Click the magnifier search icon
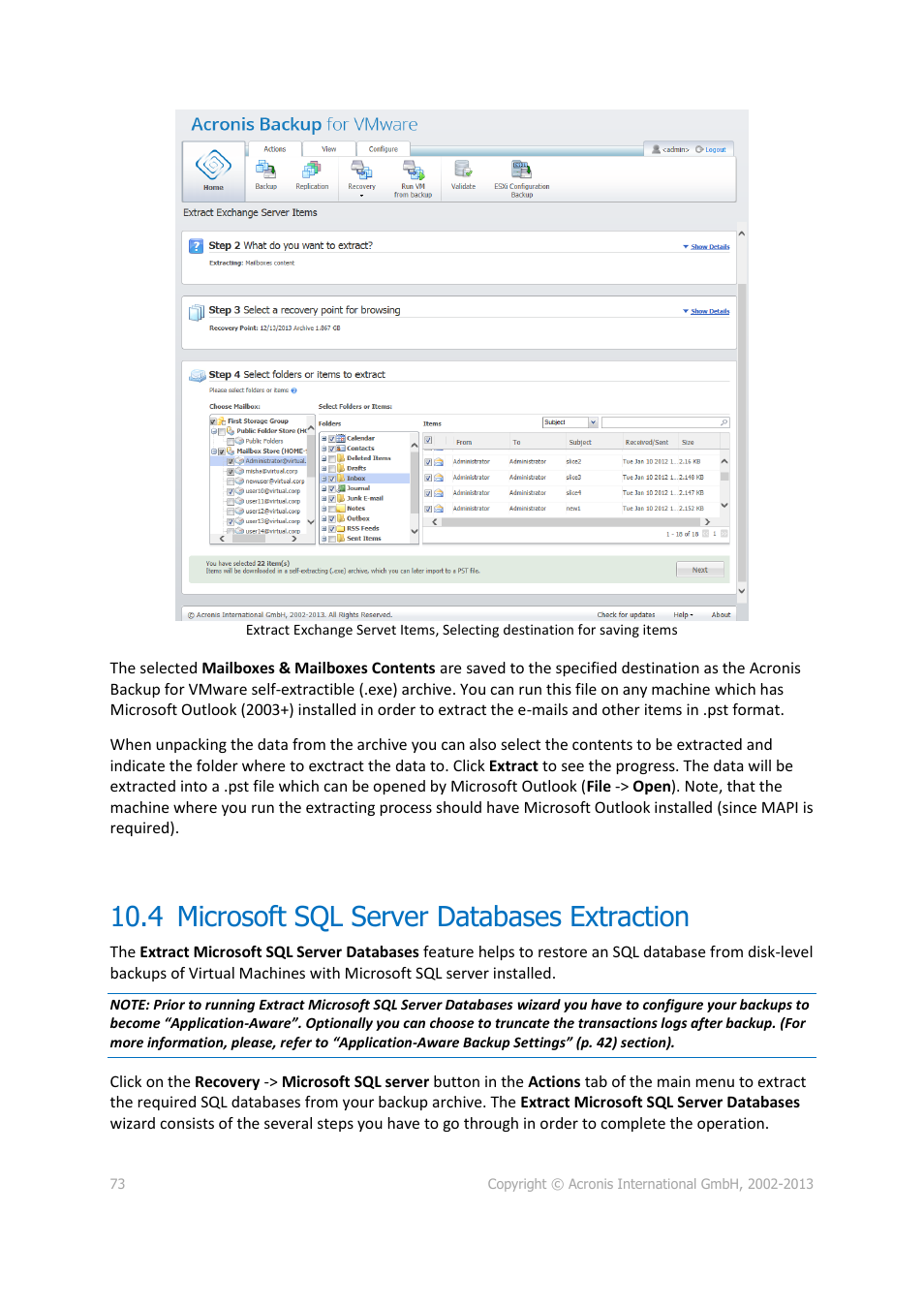This screenshot has width=924, height=1307. [x=723, y=422]
